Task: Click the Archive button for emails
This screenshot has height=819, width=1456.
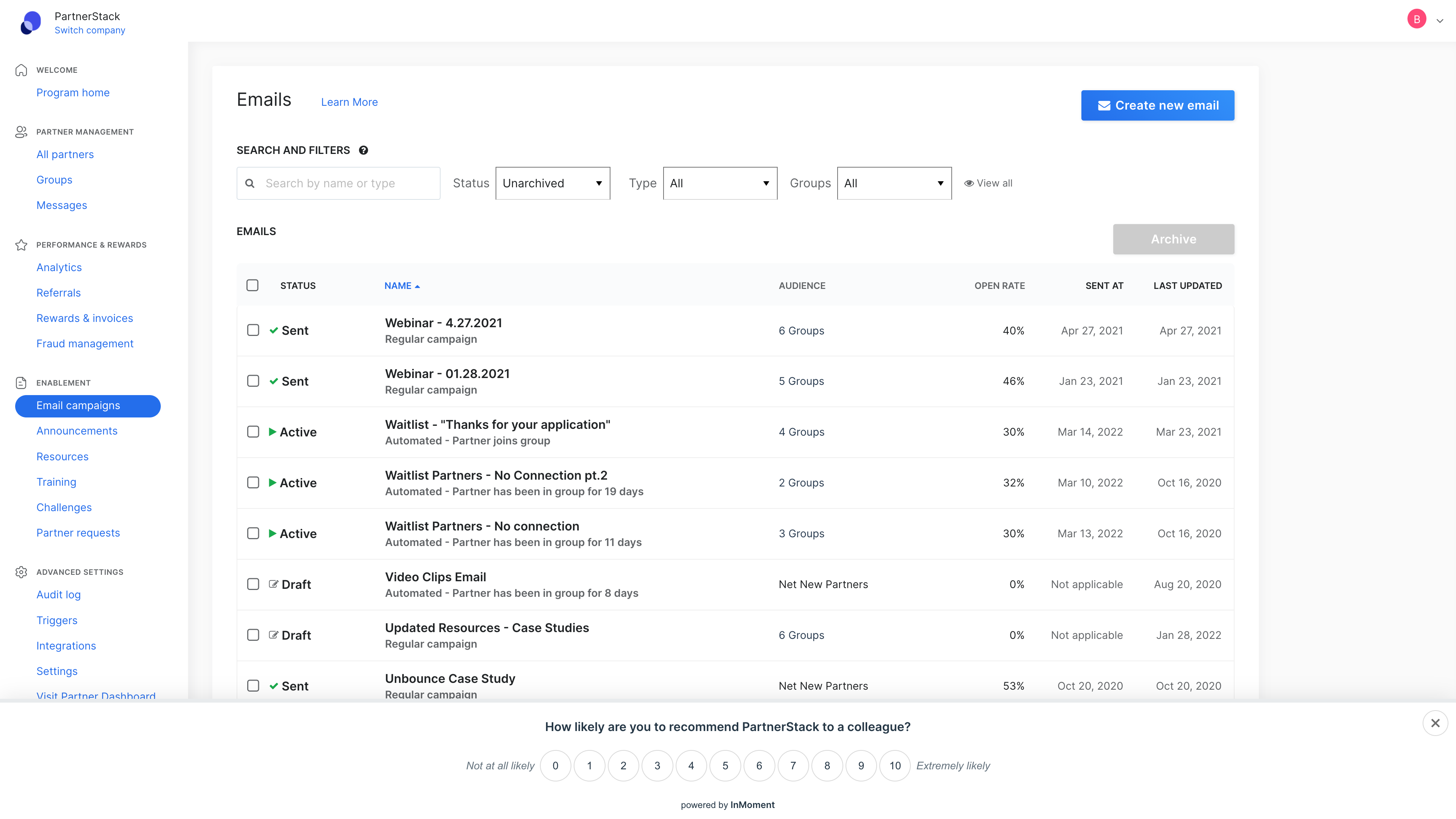Action: pyautogui.click(x=1174, y=239)
